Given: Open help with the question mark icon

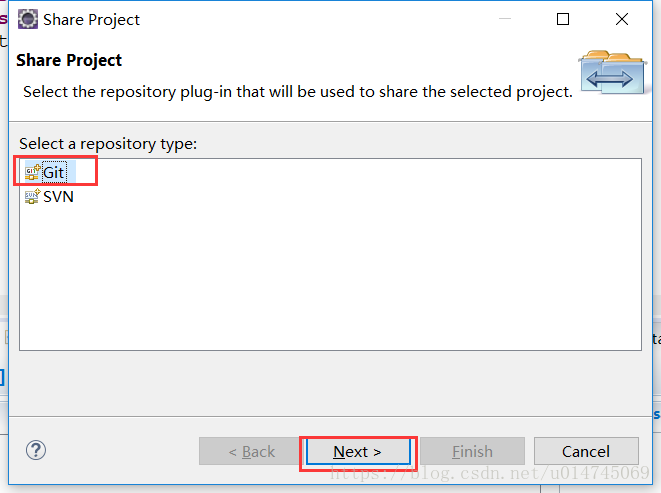Looking at the screenshot, I should [x=36, y=450].
